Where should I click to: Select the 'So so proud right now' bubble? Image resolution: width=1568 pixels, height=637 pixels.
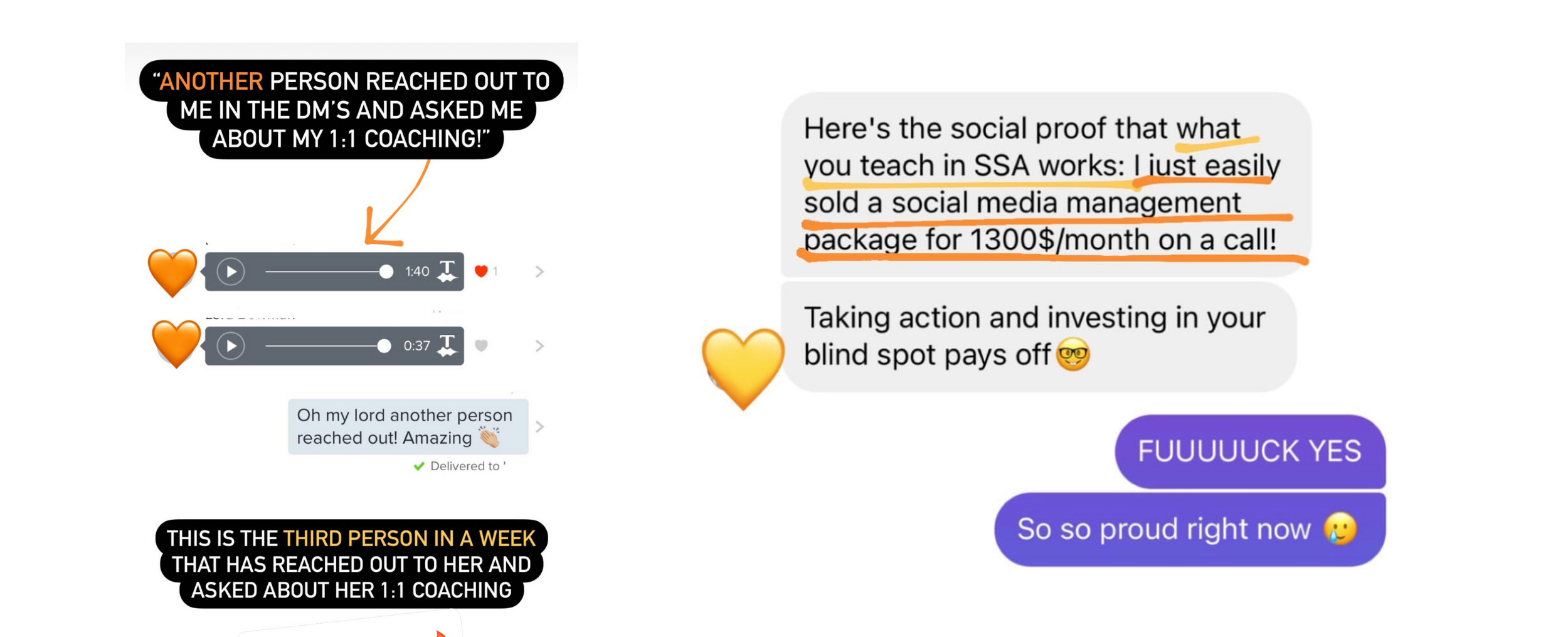[x=1190, y=529]
